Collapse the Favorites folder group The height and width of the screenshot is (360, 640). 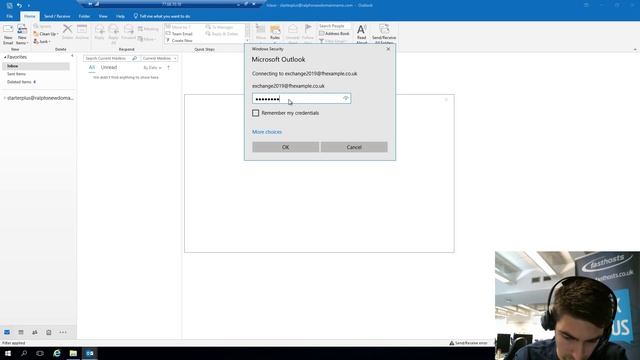(x=5, y=57)
